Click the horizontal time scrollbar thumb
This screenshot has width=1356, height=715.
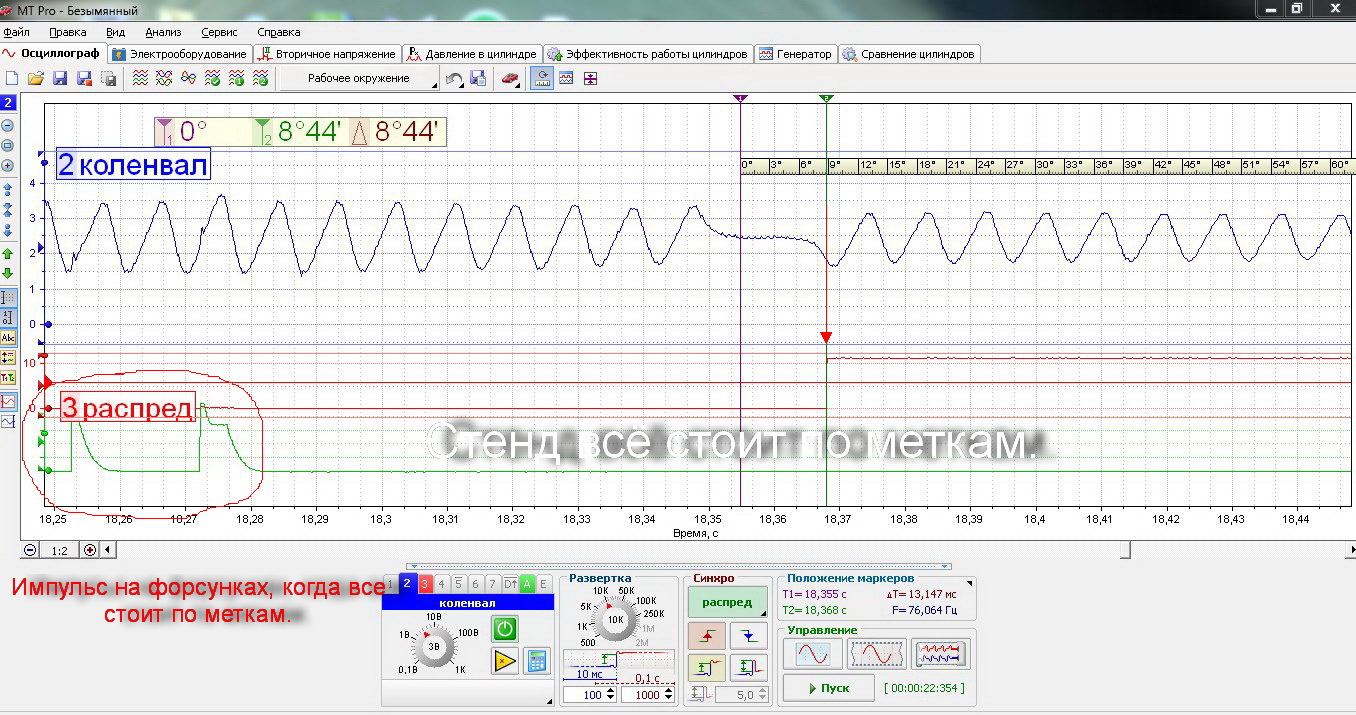pyautogui.click(x=1125, y=549)
